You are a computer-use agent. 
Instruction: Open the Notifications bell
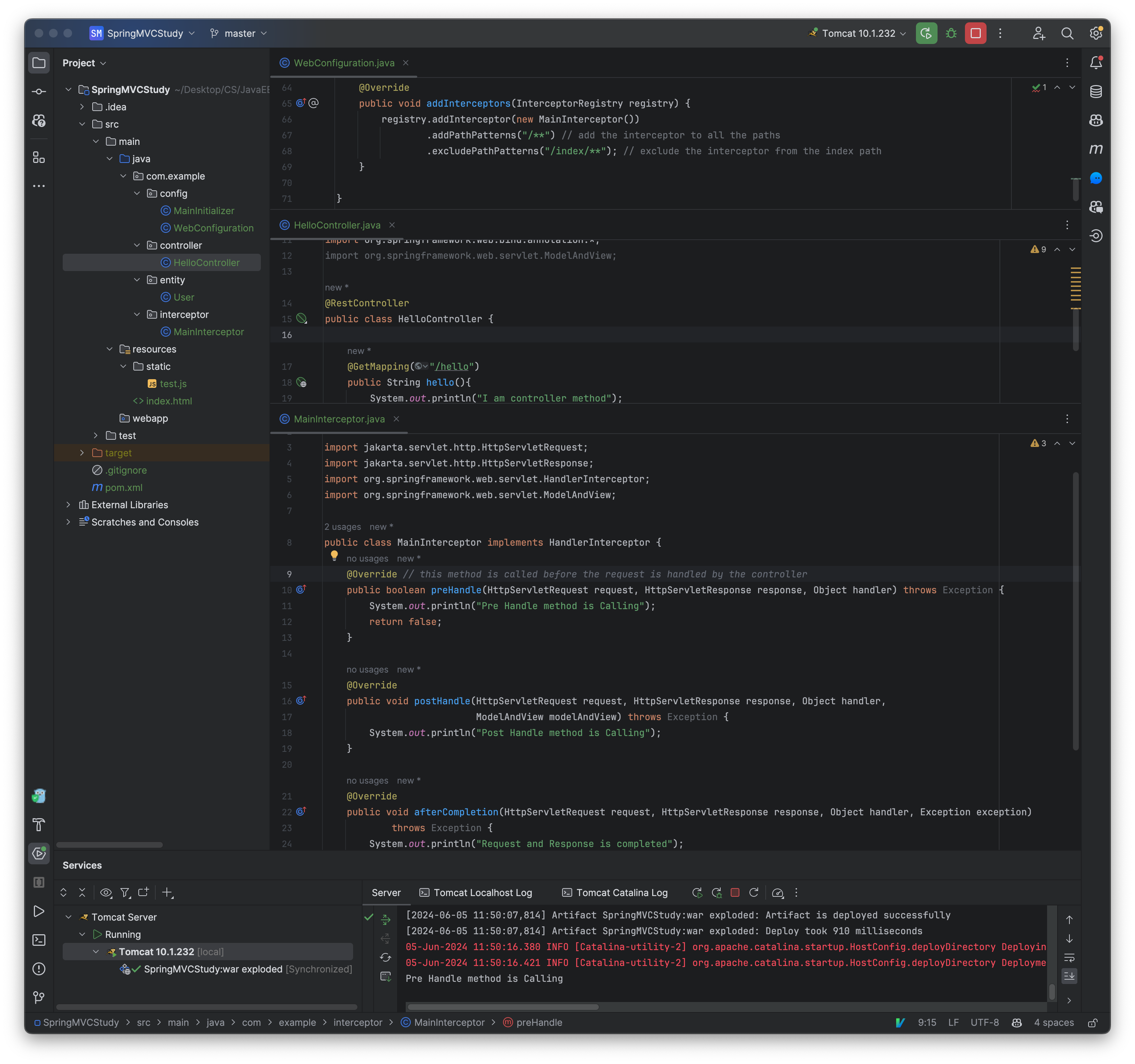(x=1096, y=63)
